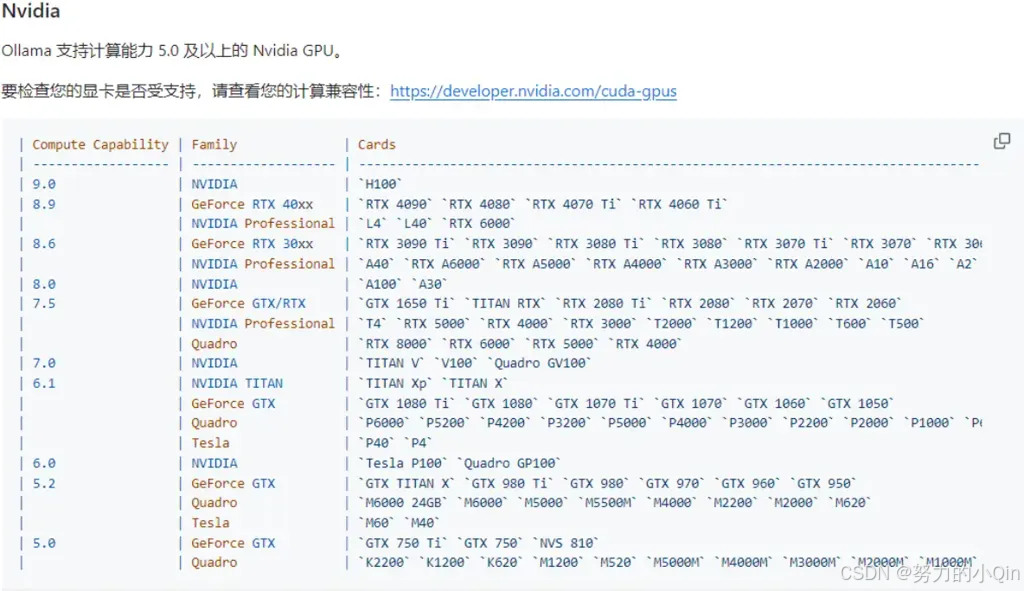Select the '7.5' compute capability cell
The width and height of the screenshot is (1024, 591).
(44, 304)
